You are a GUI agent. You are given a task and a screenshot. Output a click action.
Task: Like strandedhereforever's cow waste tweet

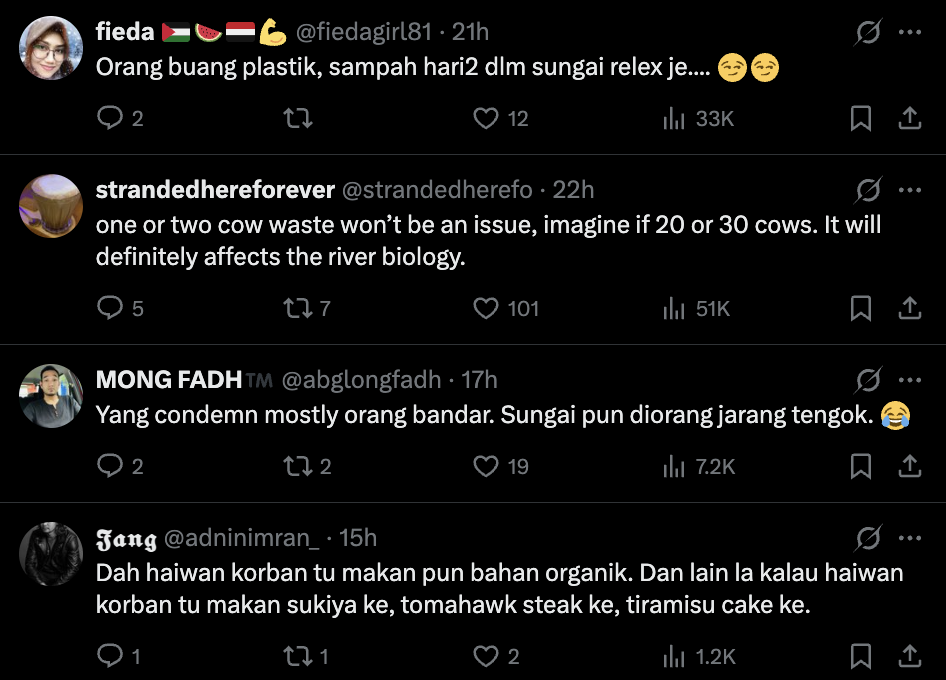tap(486, 308)
